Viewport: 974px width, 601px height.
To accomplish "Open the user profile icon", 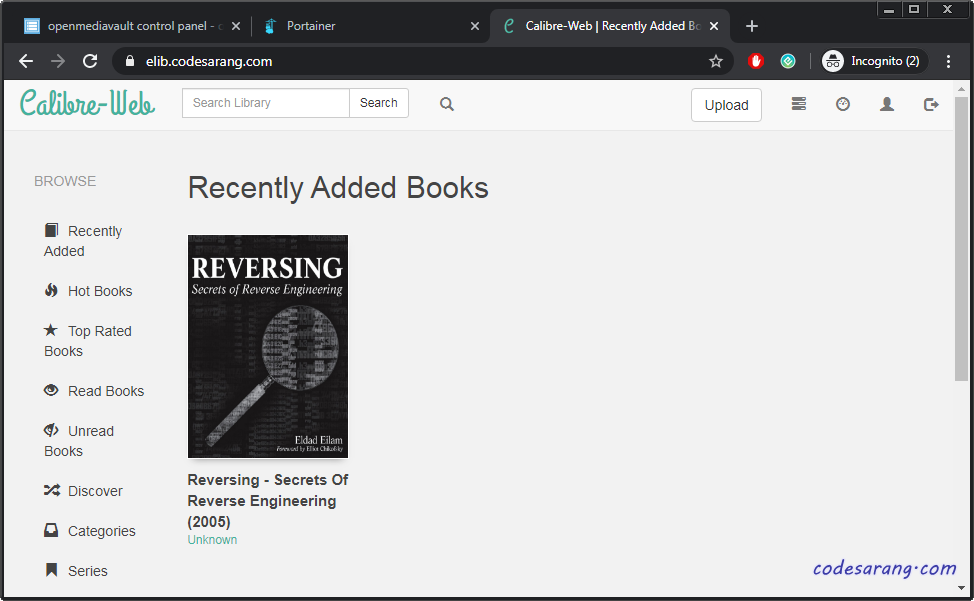I will (887, 104).
